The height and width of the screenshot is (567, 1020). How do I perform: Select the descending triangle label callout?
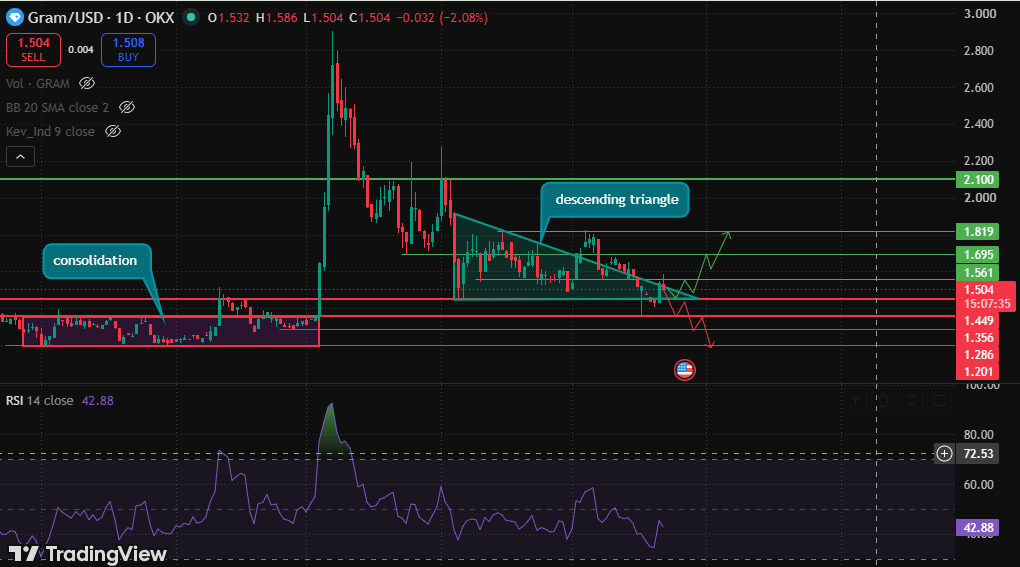615,200
